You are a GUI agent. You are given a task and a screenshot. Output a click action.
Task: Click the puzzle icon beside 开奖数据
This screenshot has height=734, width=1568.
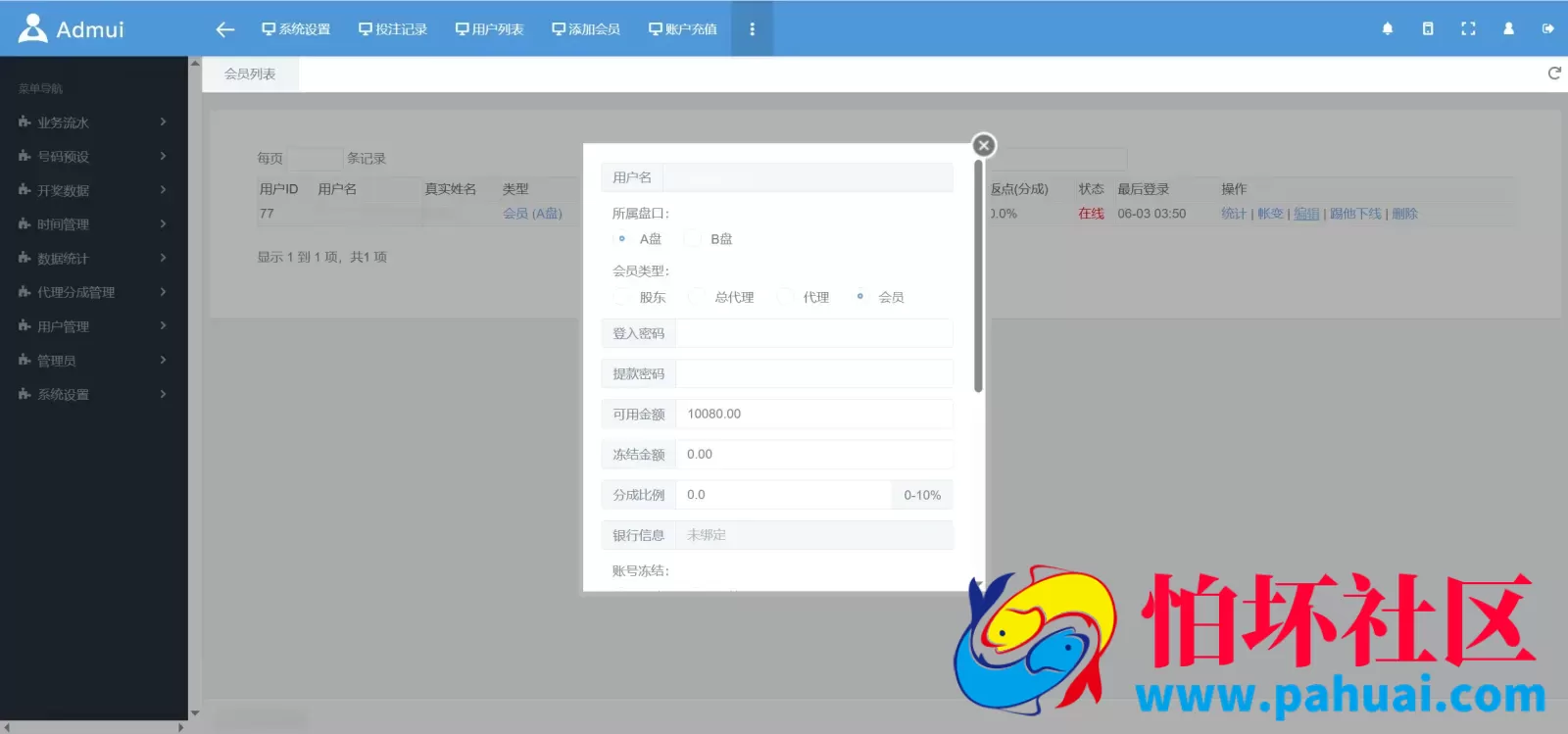24,190
